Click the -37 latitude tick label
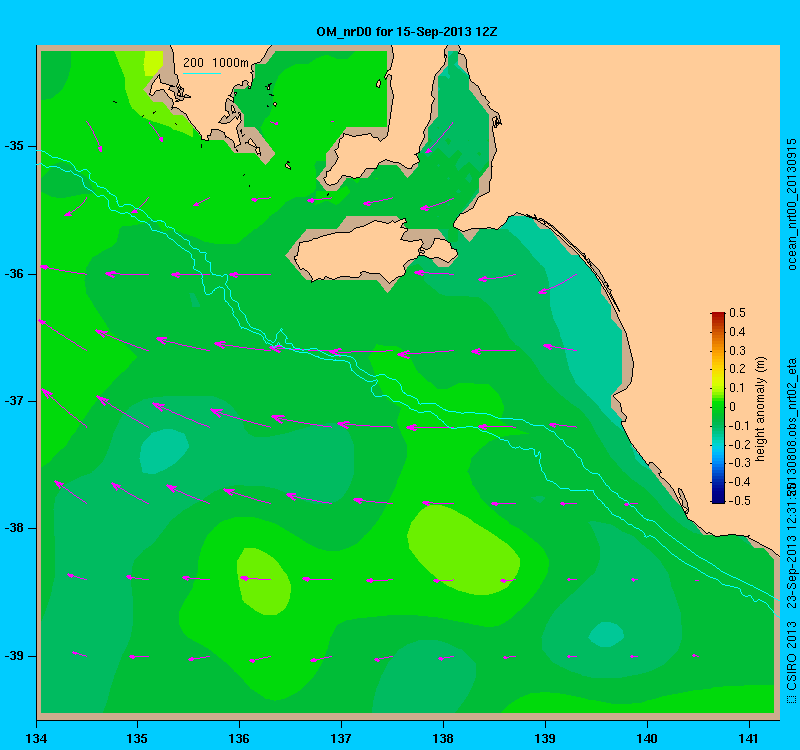800x750 pixels. pyautogui.click(x=14, y=401)
